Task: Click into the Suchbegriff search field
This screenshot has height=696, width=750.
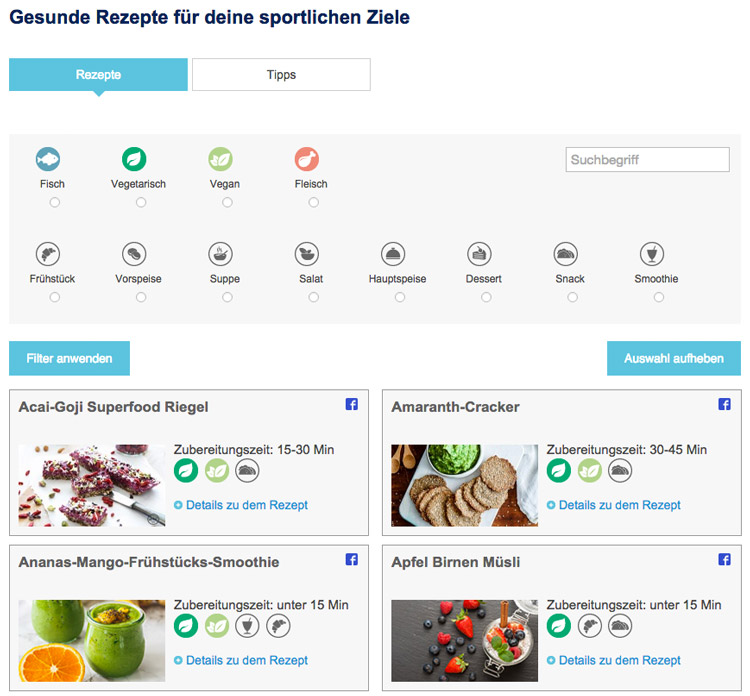Action: coord(647,160)
